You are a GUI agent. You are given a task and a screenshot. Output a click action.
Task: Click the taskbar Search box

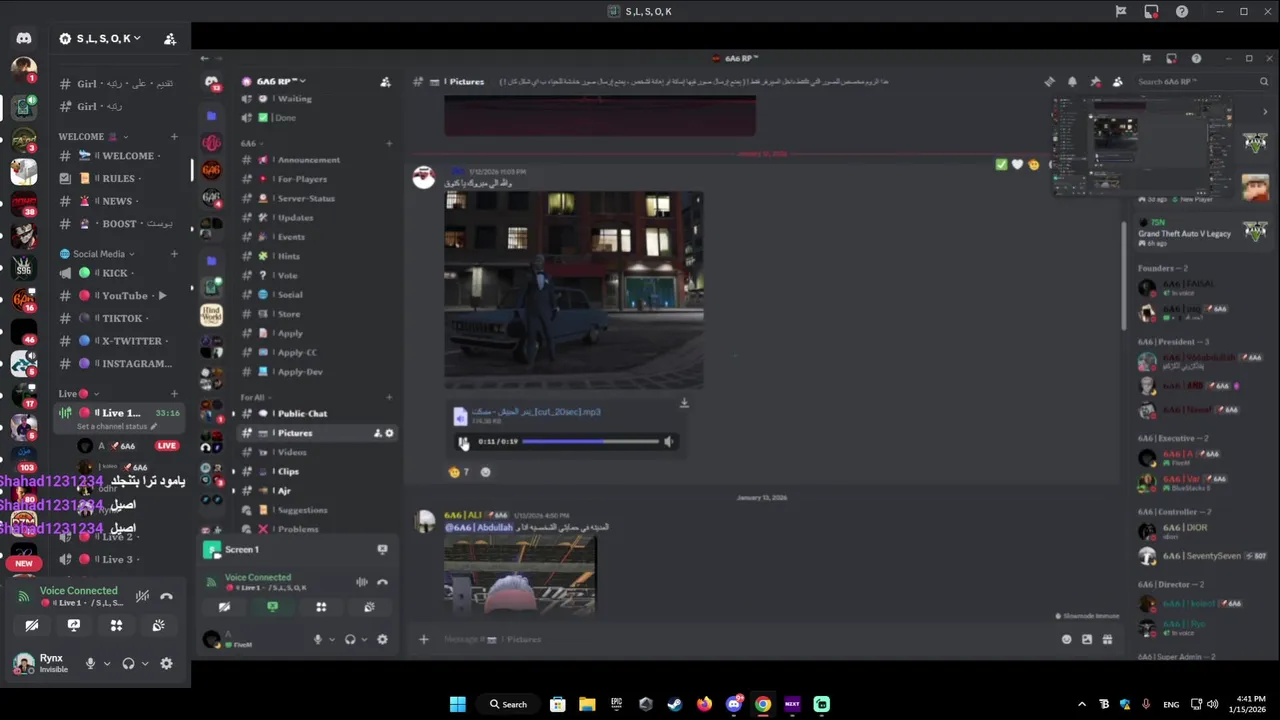tap(508, 704)
